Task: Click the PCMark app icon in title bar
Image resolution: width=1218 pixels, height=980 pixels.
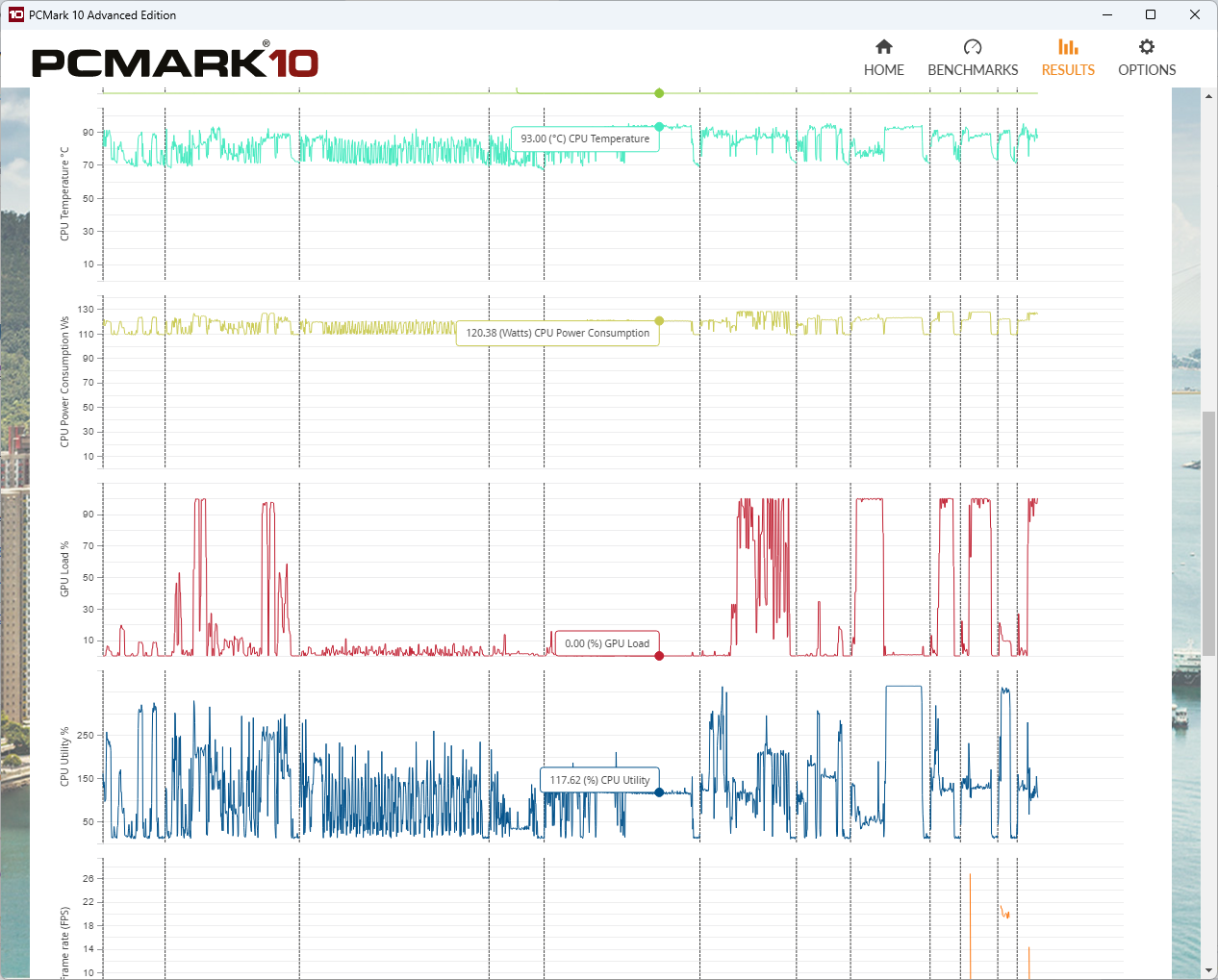Action: (x=15, y=14)
